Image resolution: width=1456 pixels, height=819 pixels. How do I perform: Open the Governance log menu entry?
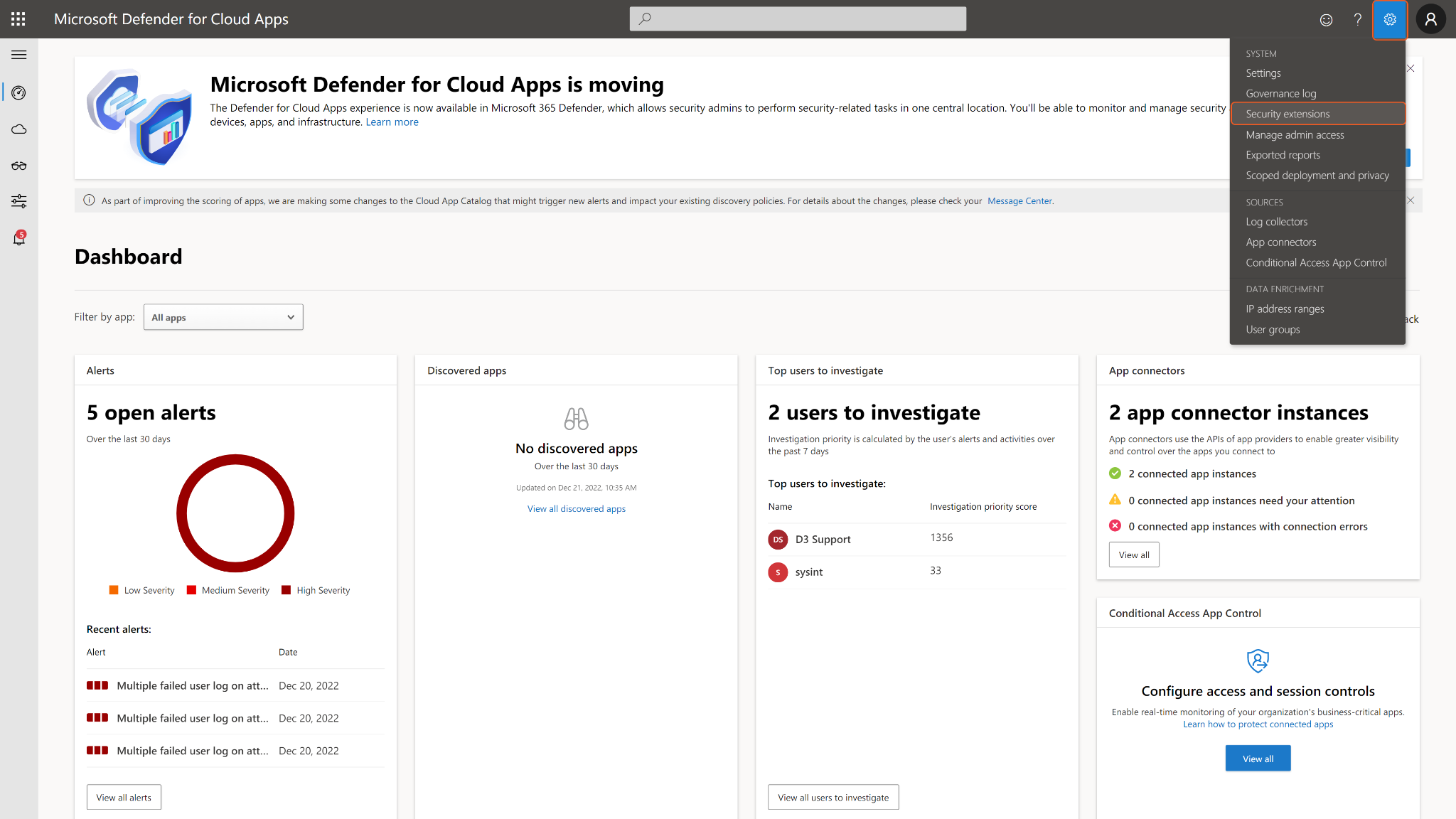tap(1281, 93)
